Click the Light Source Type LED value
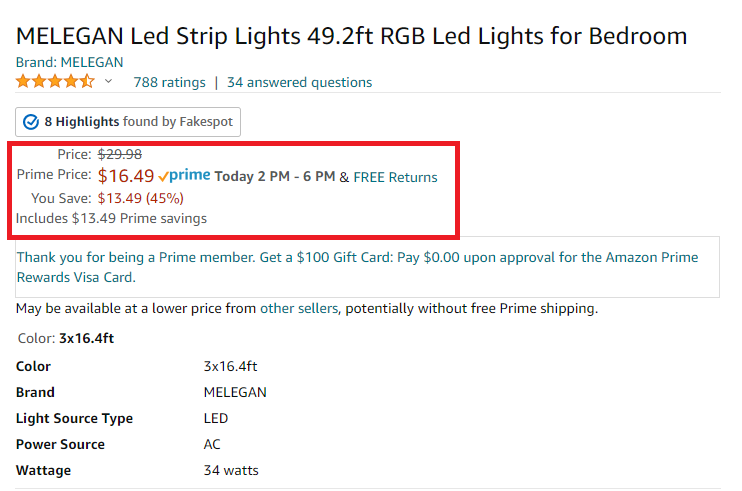742x491 pixels. click(x=216, y=418)
